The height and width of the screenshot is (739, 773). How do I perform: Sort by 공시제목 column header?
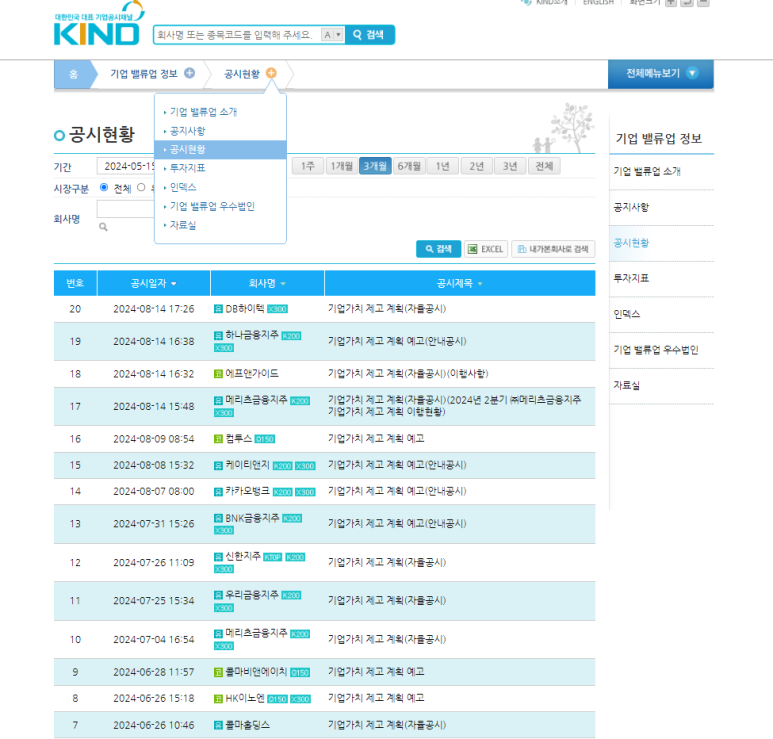coord(459,283)
